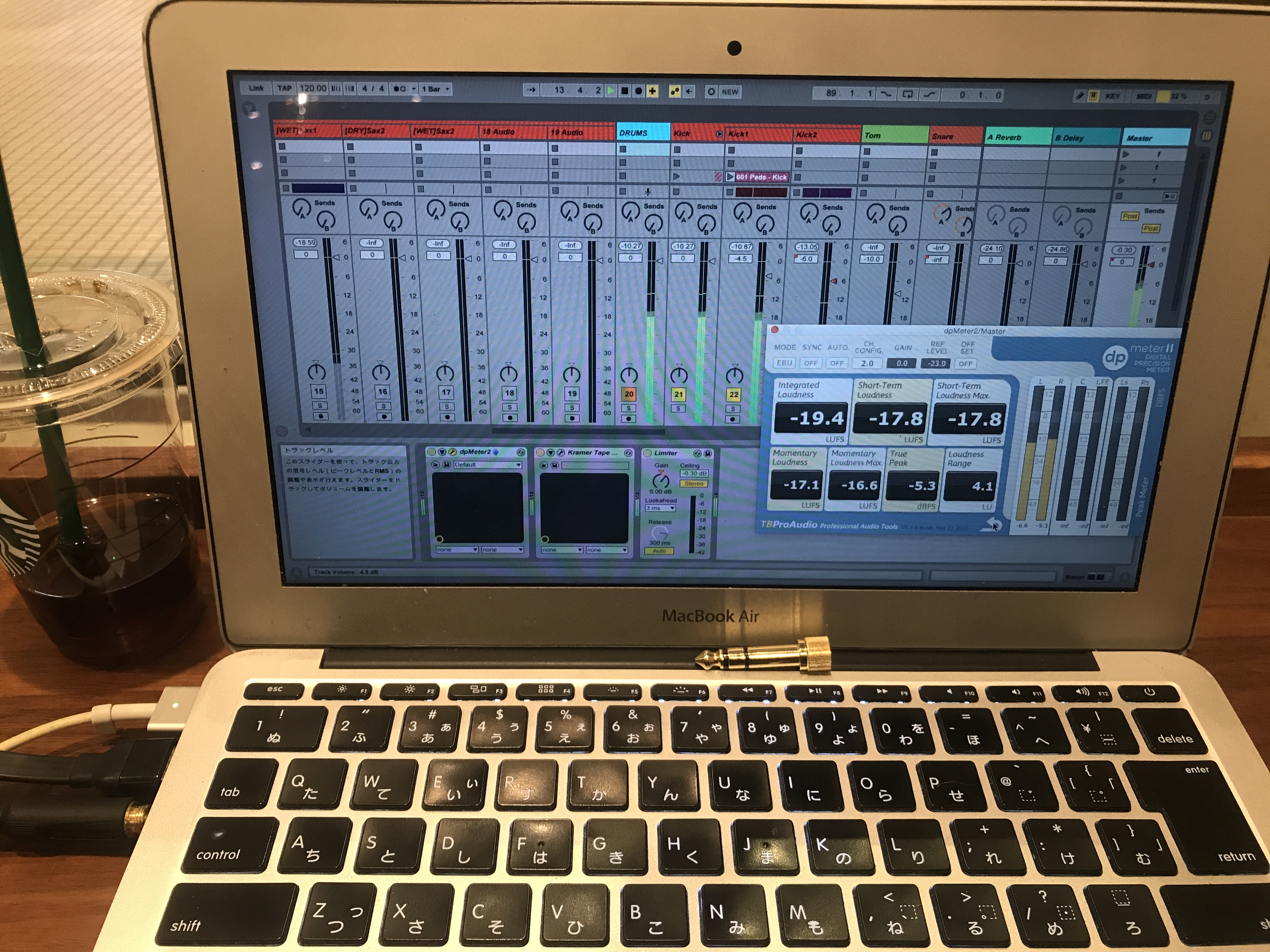
Task: Click the Re-enable Automation arrow button
Action: (689, 91)
